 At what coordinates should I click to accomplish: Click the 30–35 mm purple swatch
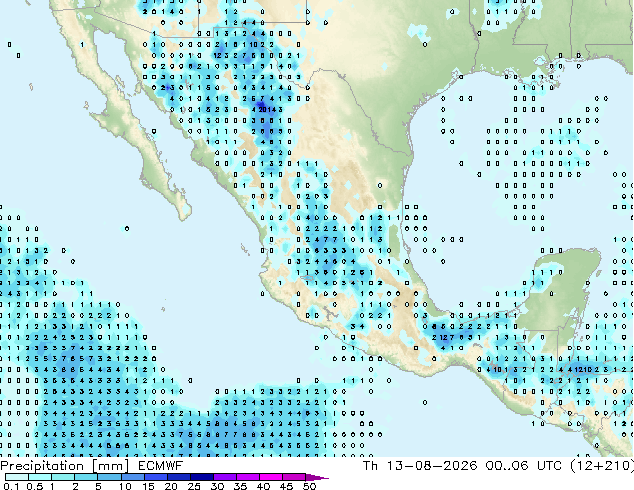pos(224,477)
